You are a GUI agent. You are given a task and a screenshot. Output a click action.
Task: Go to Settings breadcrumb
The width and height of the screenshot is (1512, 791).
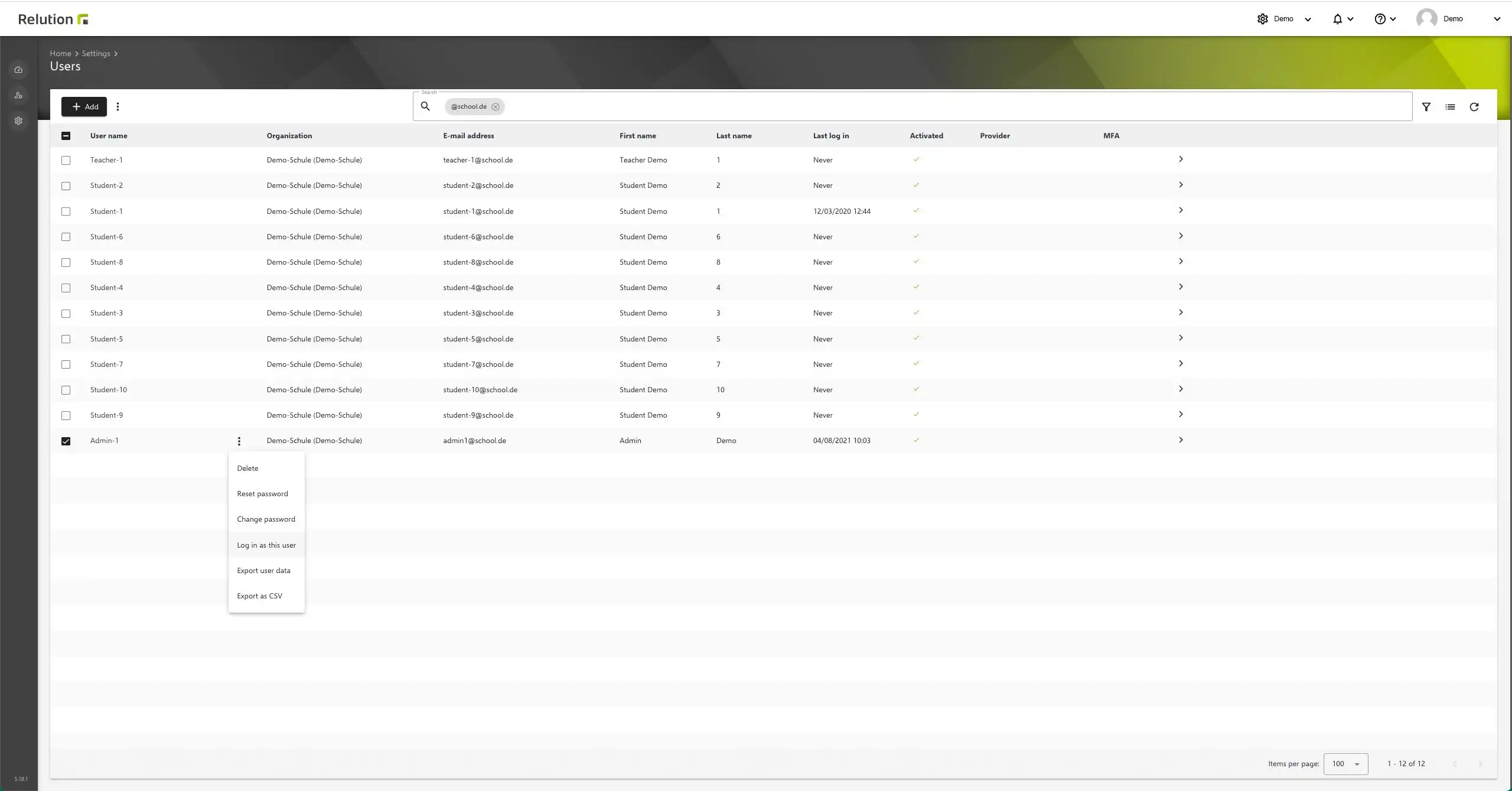[96, 54]
